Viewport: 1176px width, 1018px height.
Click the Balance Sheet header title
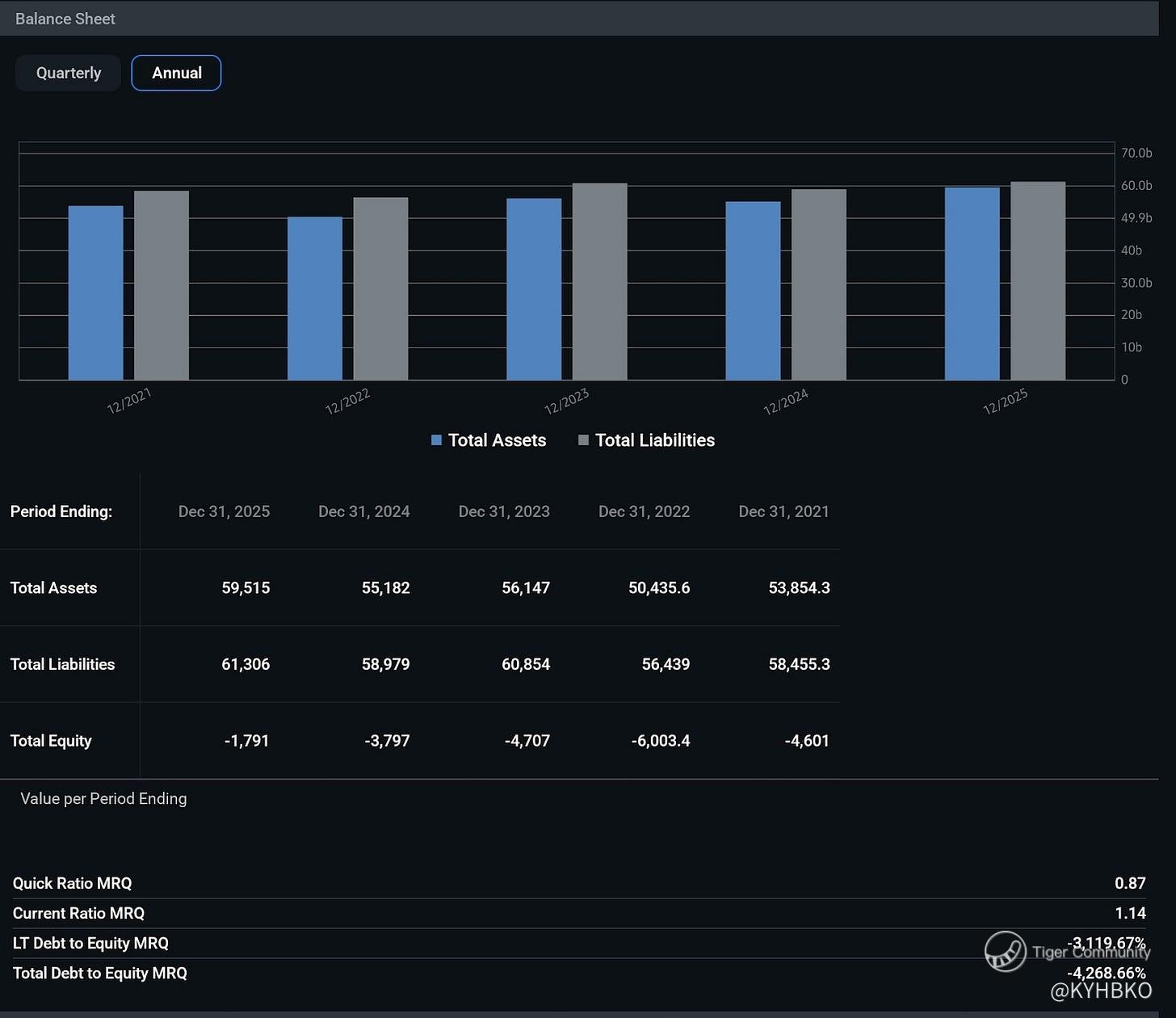(x=65, y=19)
